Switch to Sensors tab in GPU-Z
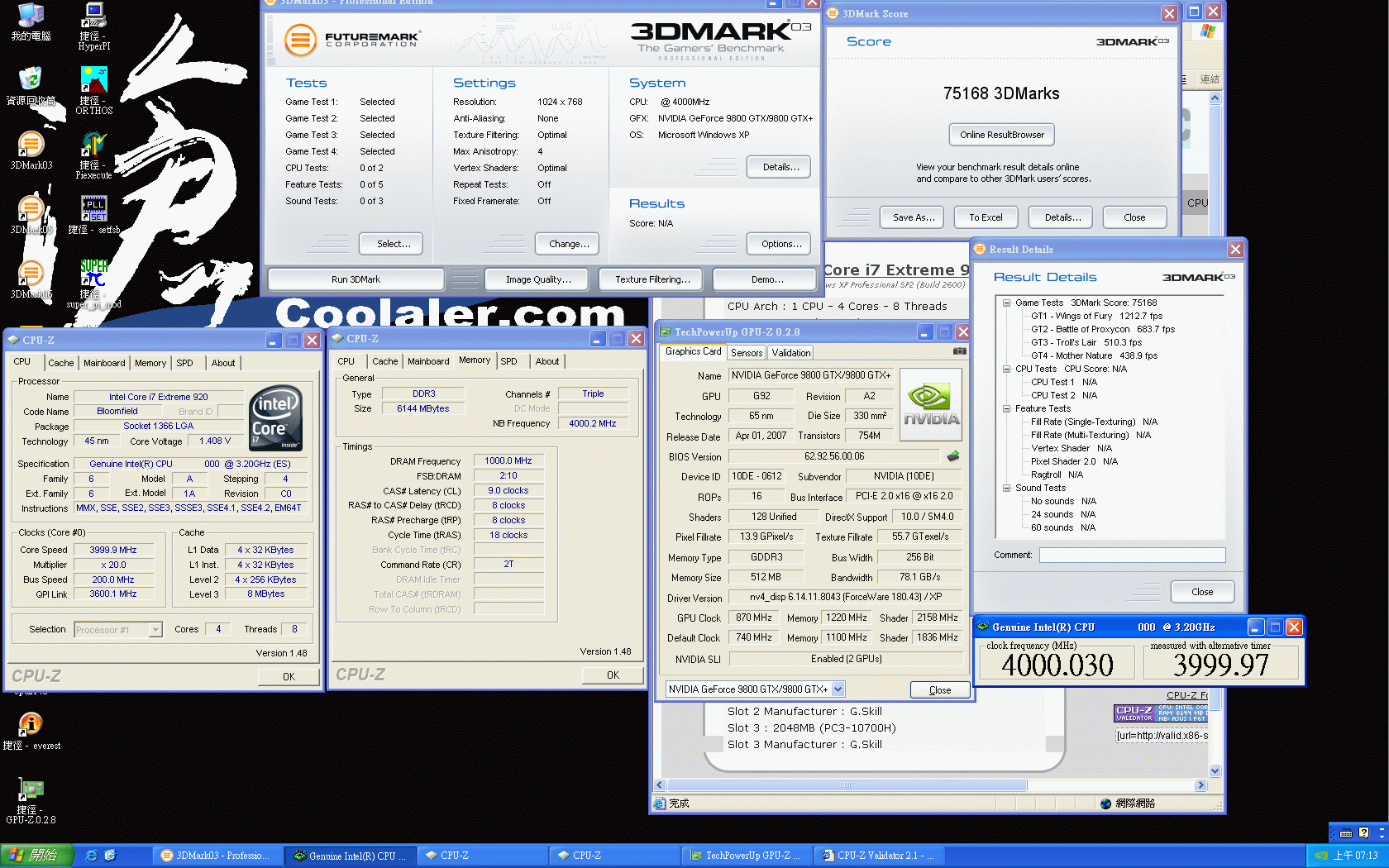The height and width of the screenshot is (868, 1389). pos(747,353)
